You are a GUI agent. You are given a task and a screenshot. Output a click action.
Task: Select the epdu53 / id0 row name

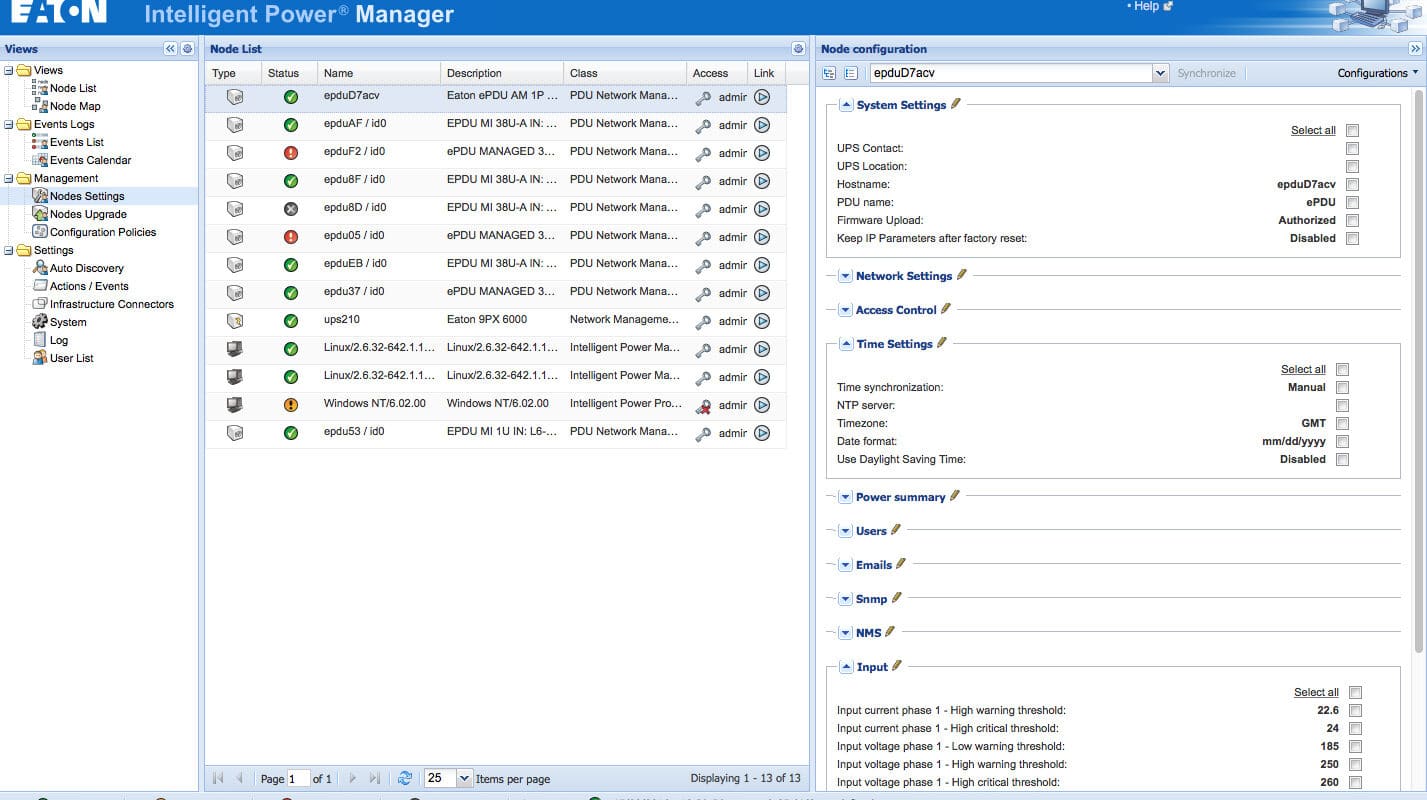point(354,431)
